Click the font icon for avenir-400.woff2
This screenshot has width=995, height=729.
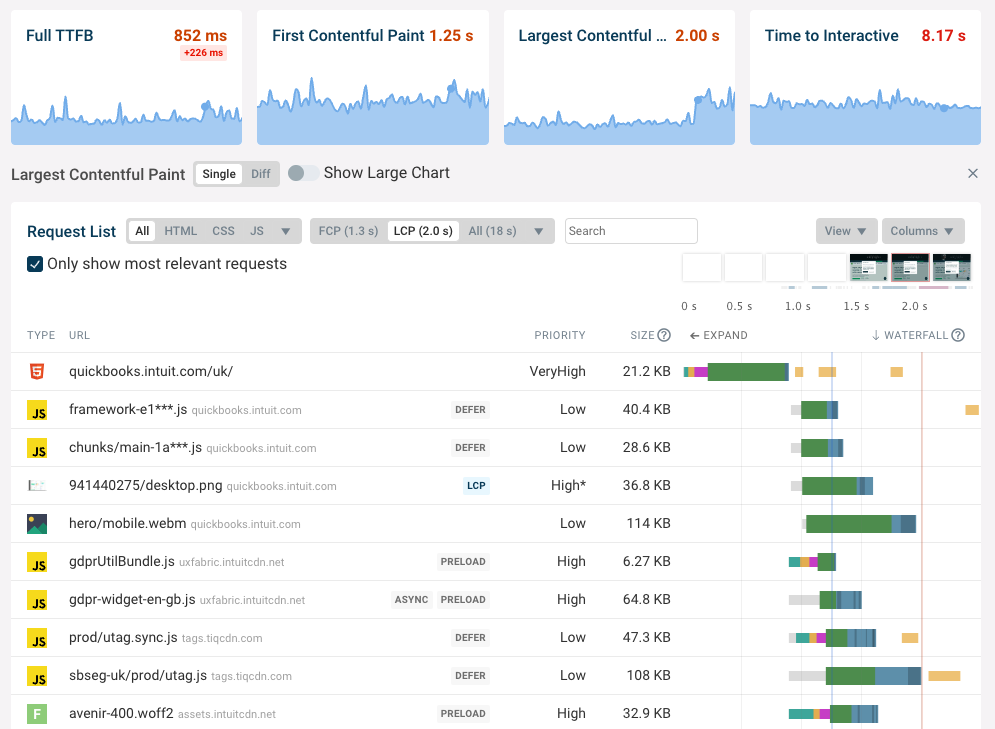(37, 714)
